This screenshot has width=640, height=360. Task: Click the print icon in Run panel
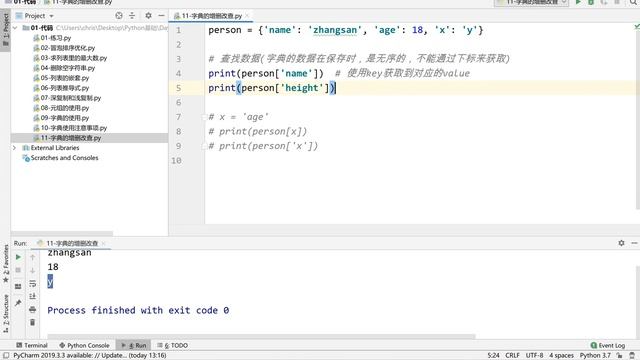tap(33, 309)
